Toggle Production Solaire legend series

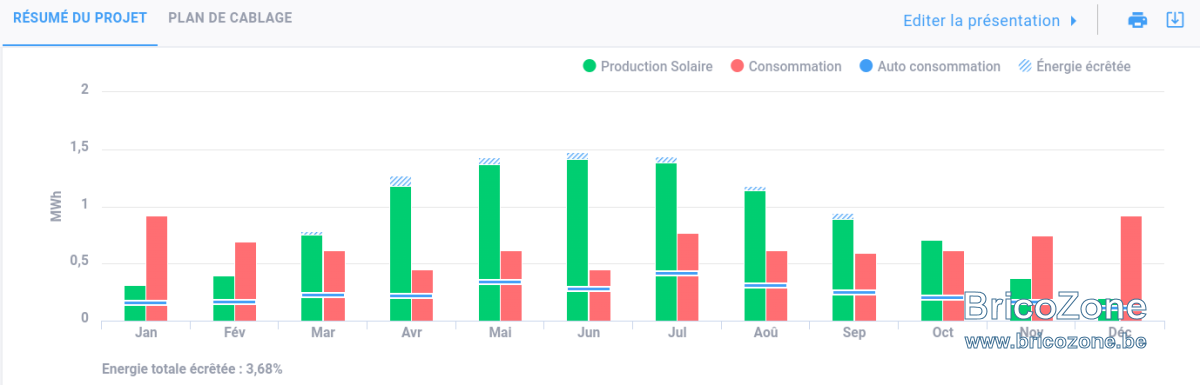[x=648, y=67]
